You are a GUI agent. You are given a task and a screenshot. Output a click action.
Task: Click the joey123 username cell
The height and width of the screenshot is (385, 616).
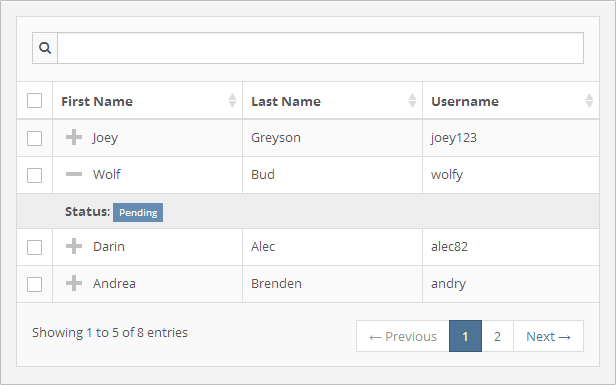(511, 138)
